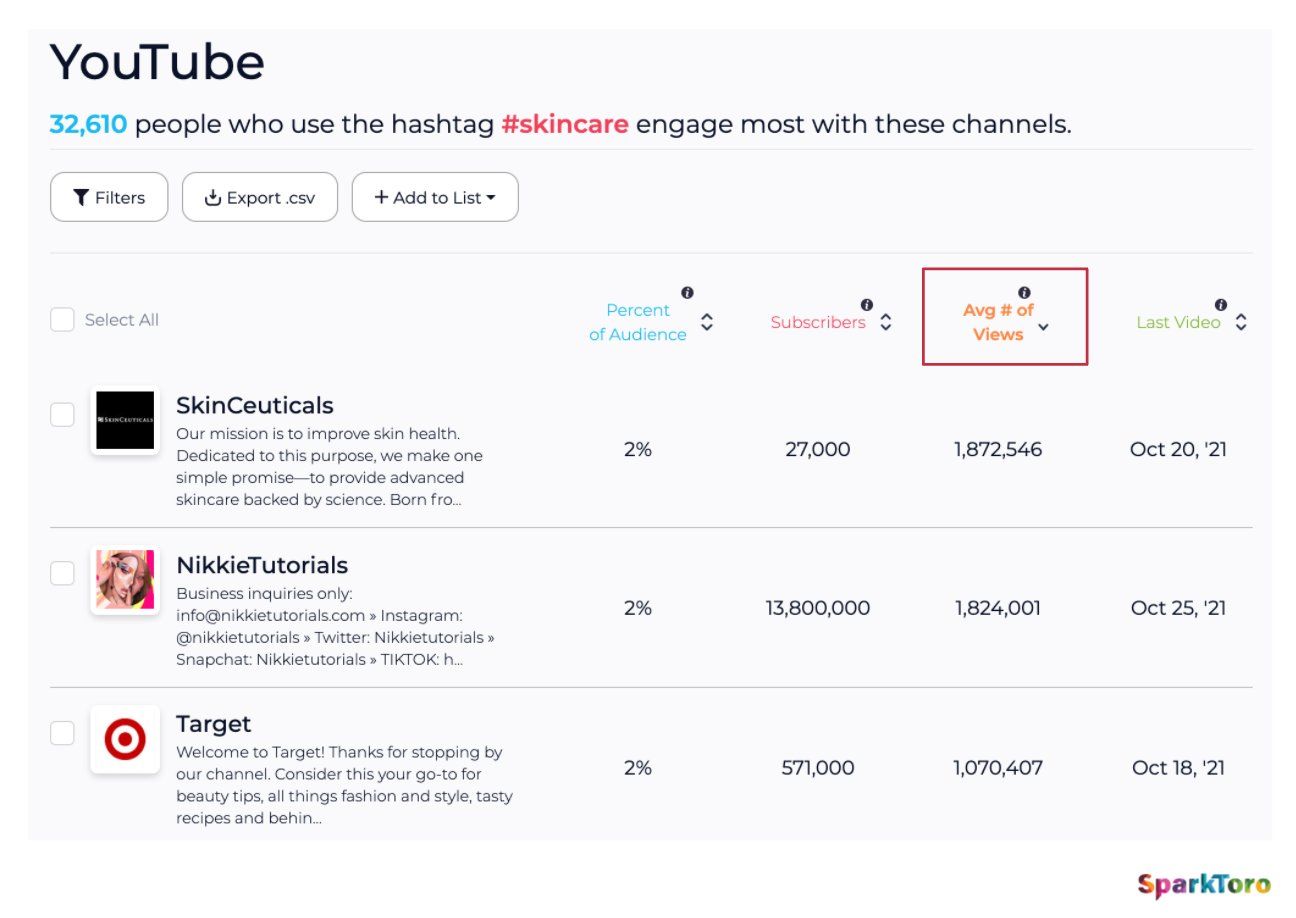
Task: Click the SparkToro logo
Action: pyautogui.click(x=1204, y=884)
